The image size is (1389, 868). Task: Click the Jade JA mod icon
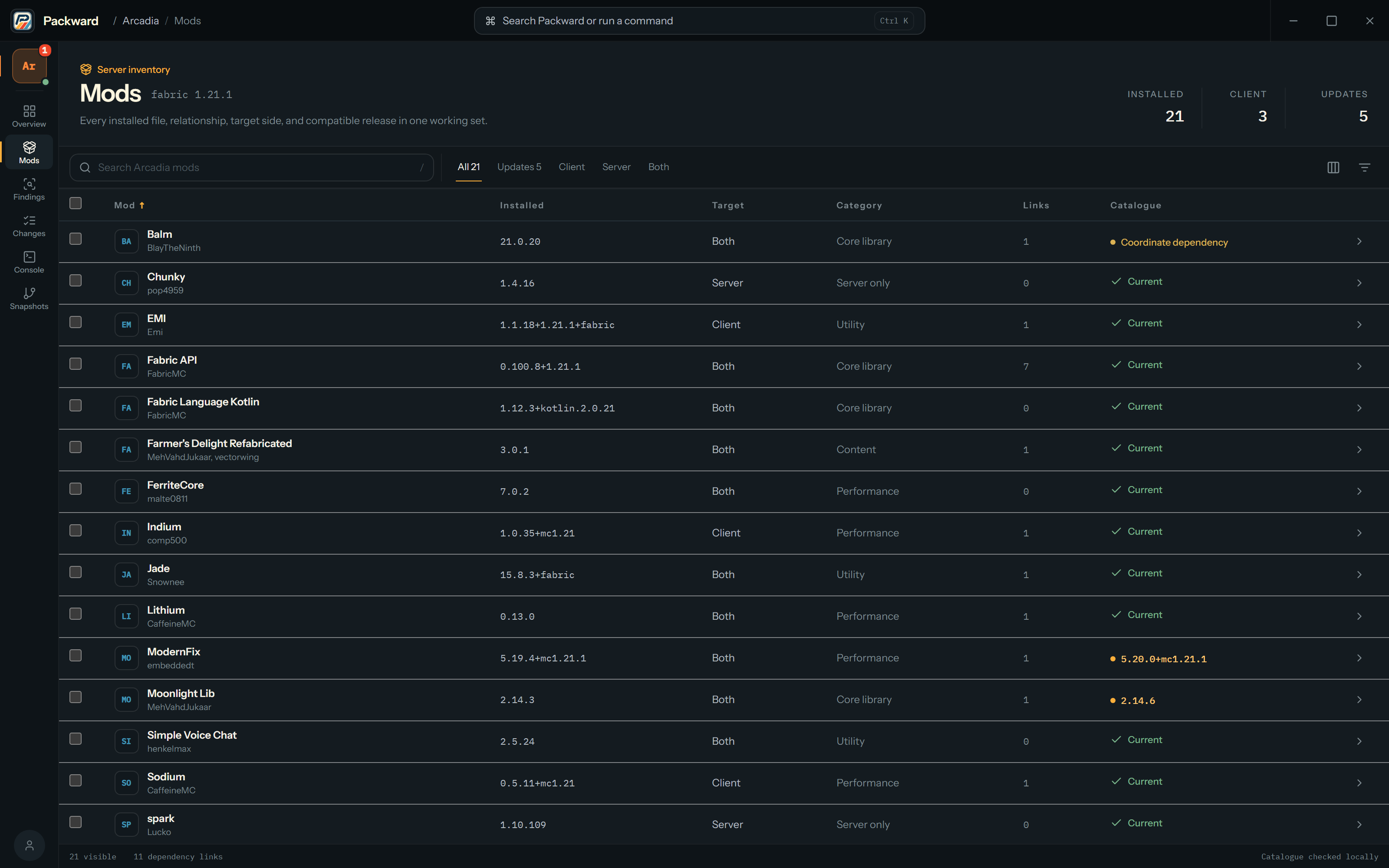[126, 575]
